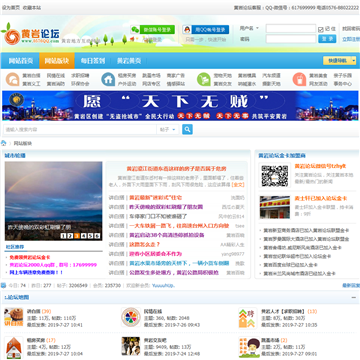Click the blue magnifier search icon

point(187,129)
